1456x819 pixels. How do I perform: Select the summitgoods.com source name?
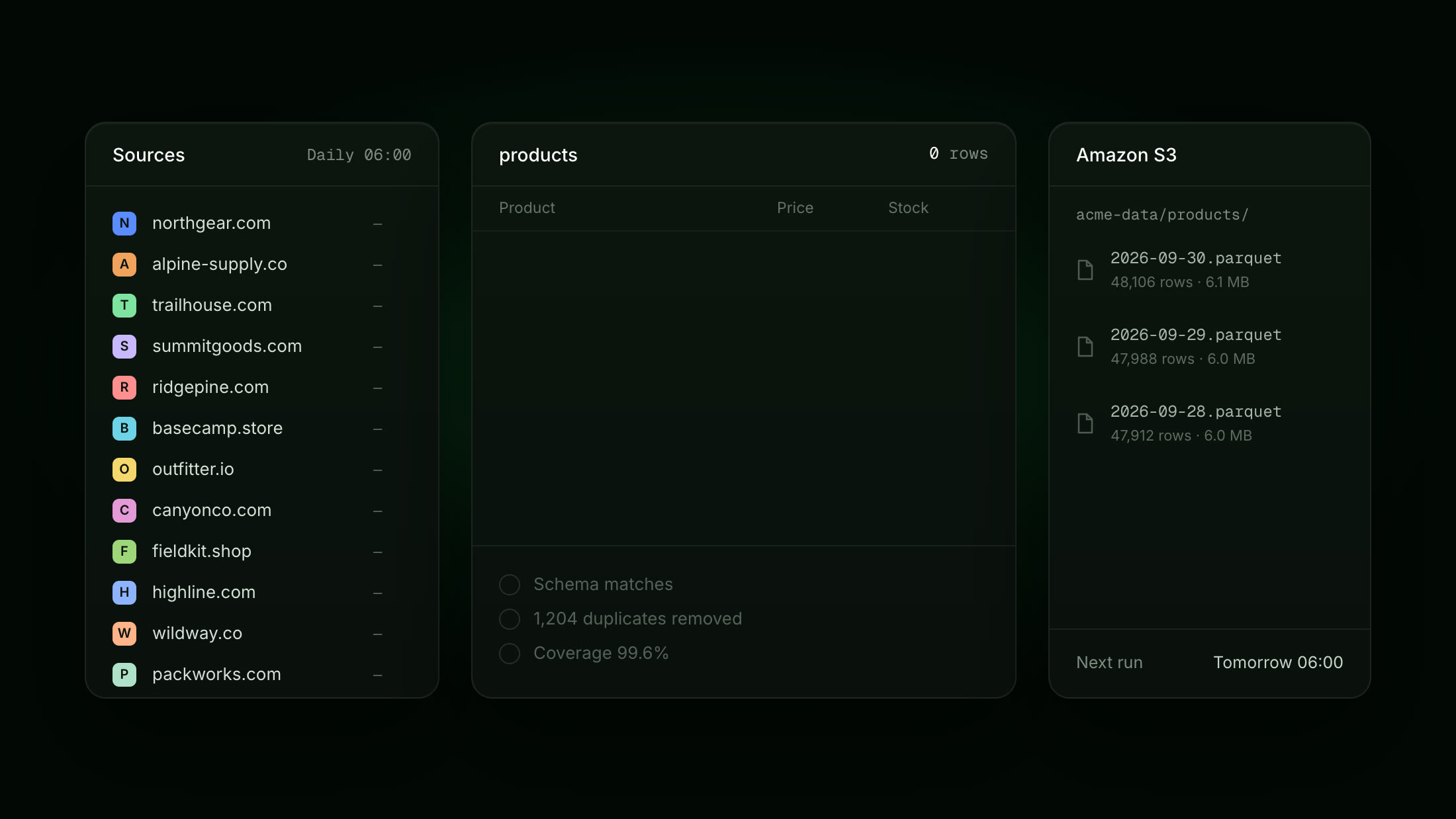coord(227,347)
